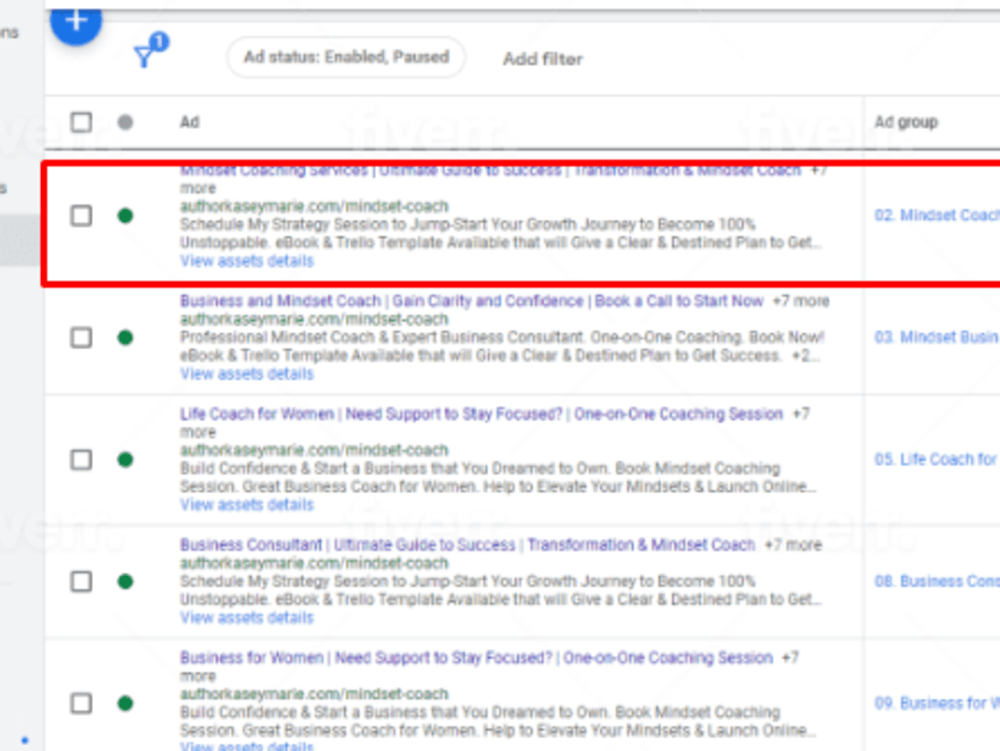Click headline Business Consultant | Ultimate Guide to Success
The image size is (1000, 751).
(467, 544)
